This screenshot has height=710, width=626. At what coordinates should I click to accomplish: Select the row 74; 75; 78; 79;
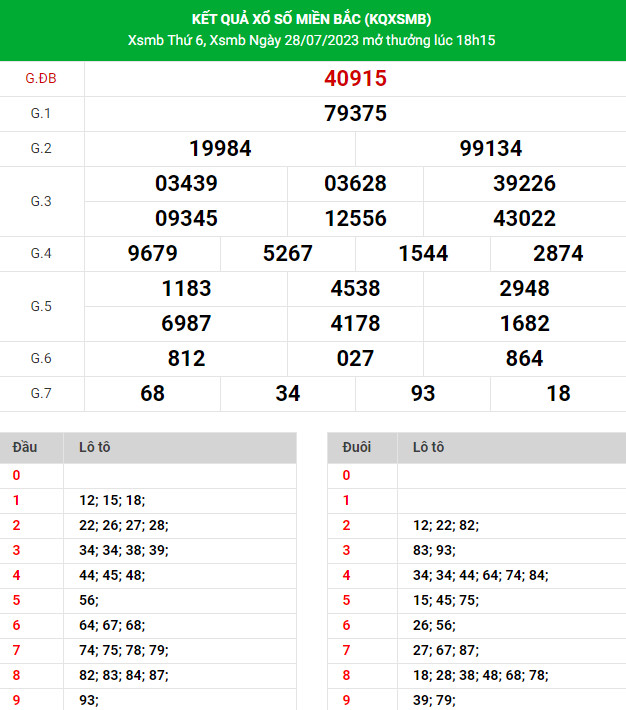point(148,650)
